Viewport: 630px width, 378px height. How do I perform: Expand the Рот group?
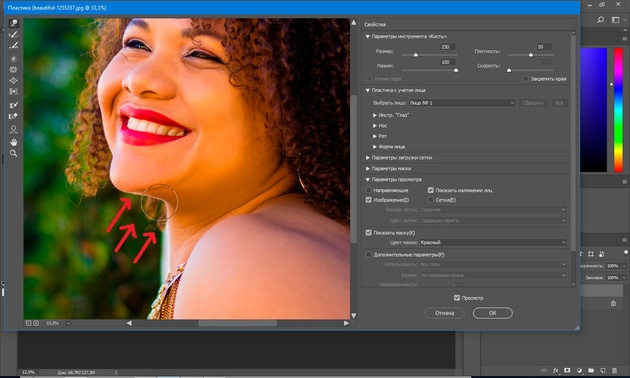(374, 136)
